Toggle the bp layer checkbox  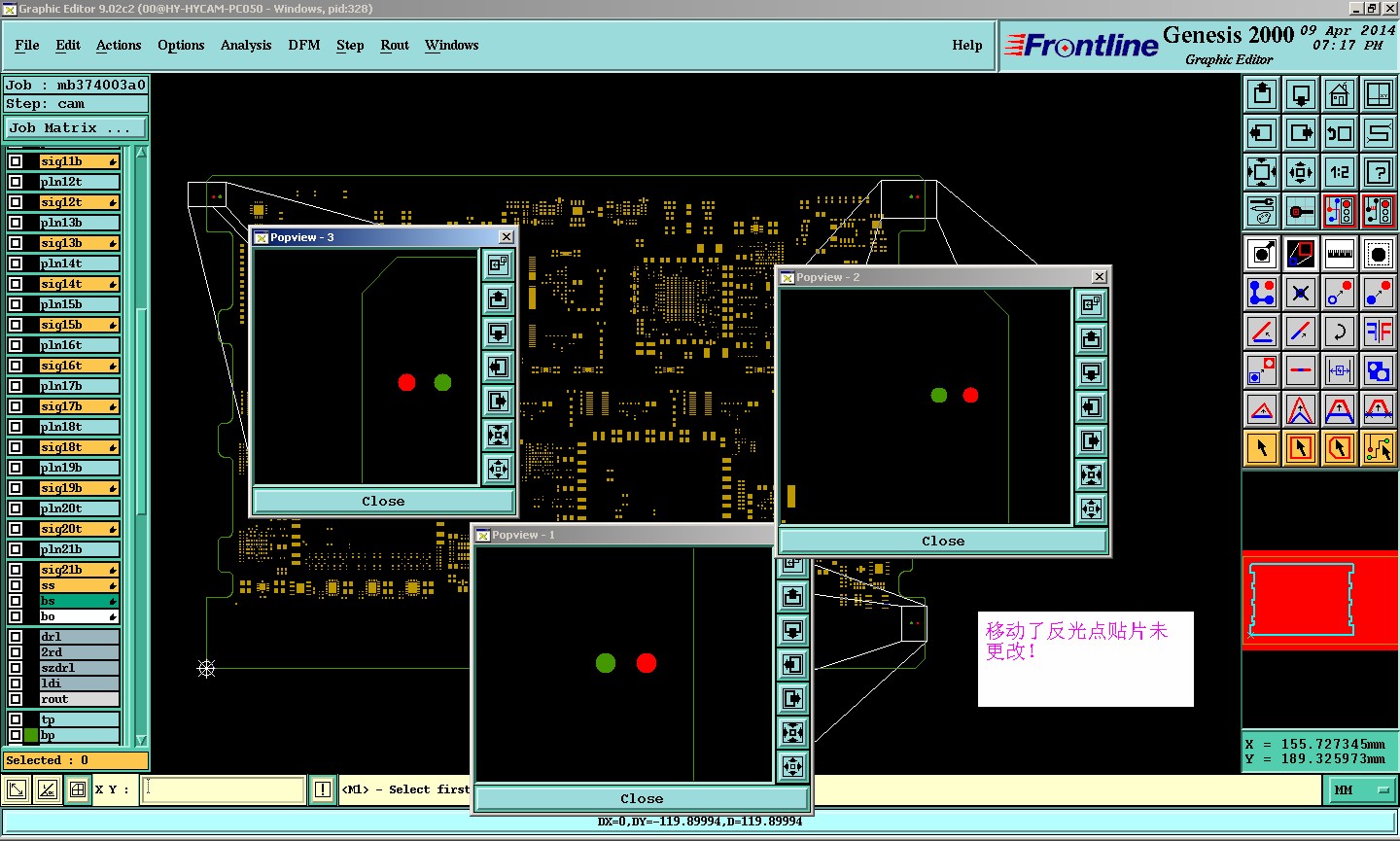point(16,735)
